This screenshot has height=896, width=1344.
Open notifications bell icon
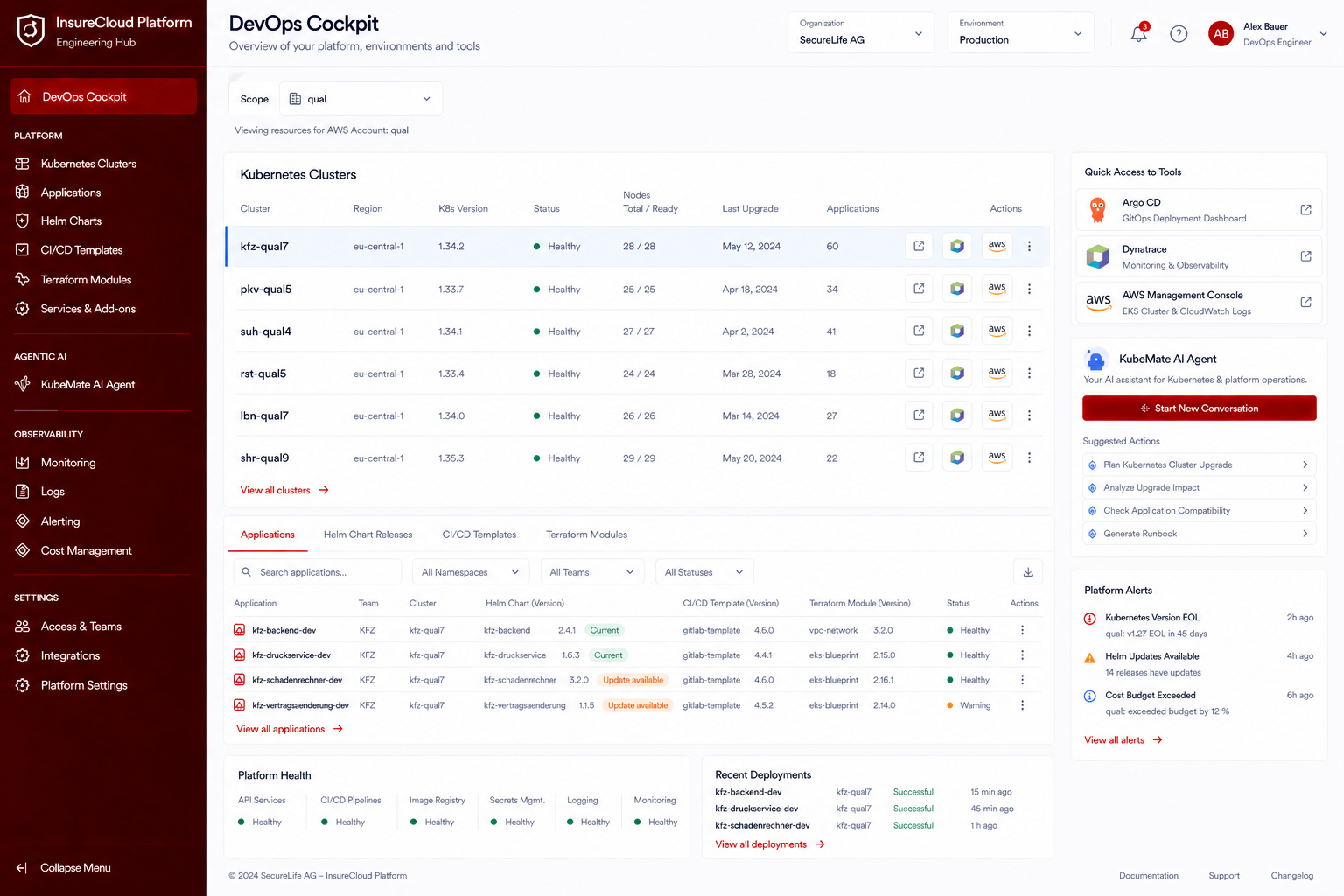1138,34
